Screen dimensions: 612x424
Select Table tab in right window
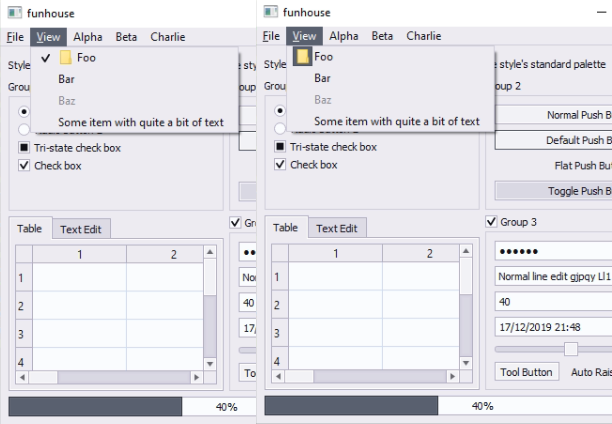(x=286, y=227)
